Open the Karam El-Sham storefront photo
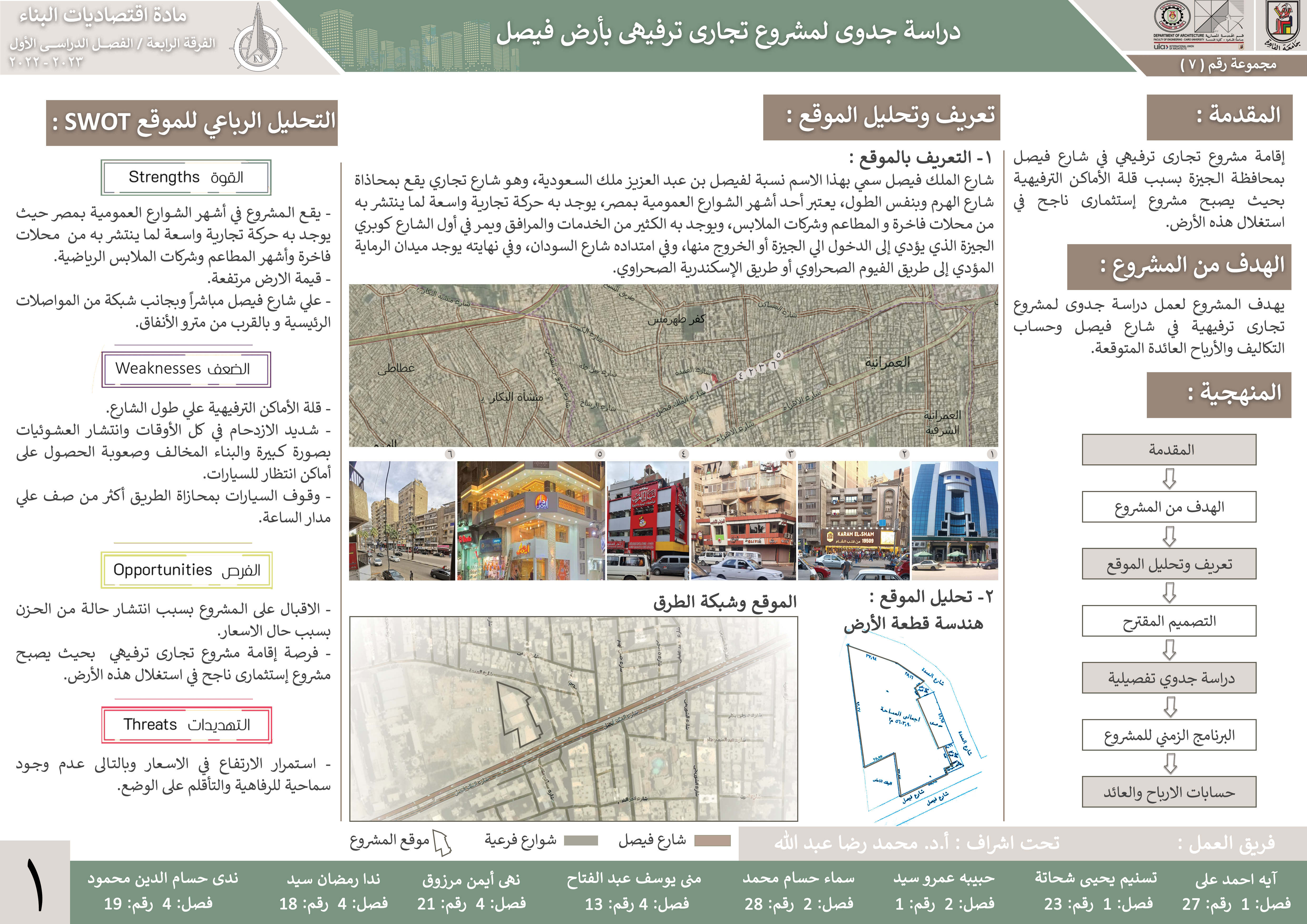Image resolution: width=1307 pixels, height=924 pixels. click(853, 520)
